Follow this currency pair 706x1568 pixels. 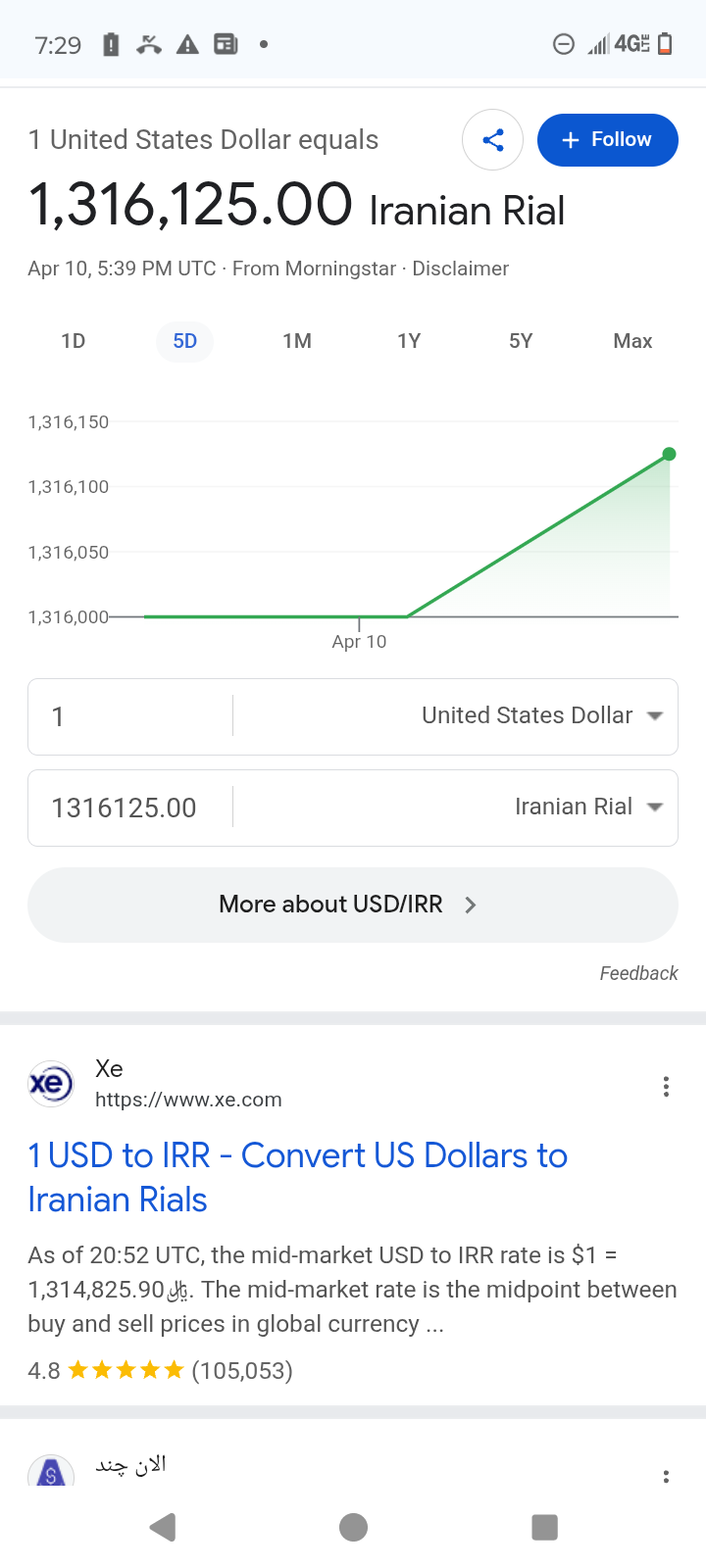click(x=608, y=140)
